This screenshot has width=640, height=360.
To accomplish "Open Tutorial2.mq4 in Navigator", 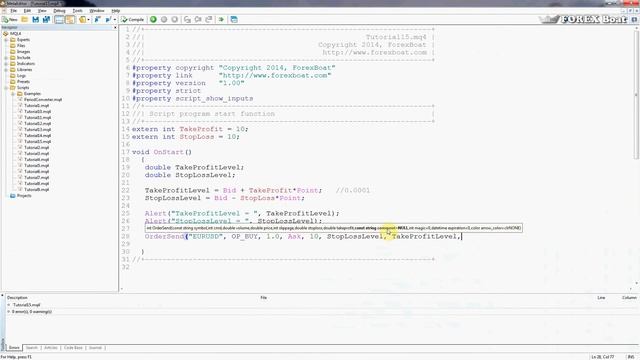I will click(36, 148).
